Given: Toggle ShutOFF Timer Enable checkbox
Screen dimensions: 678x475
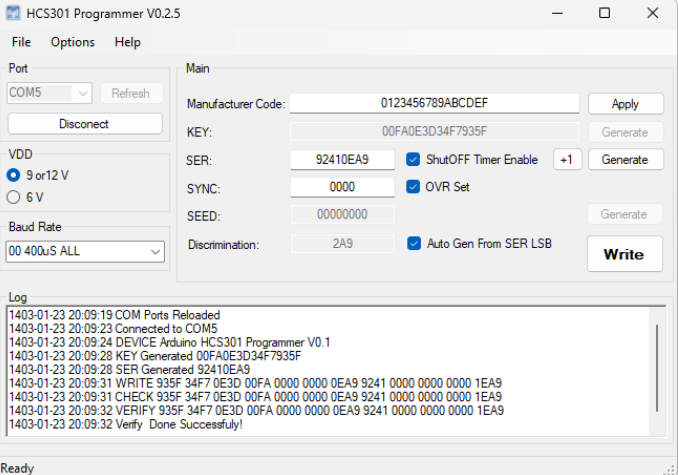Looking at the screenshot, I should (x=414, y=160).
